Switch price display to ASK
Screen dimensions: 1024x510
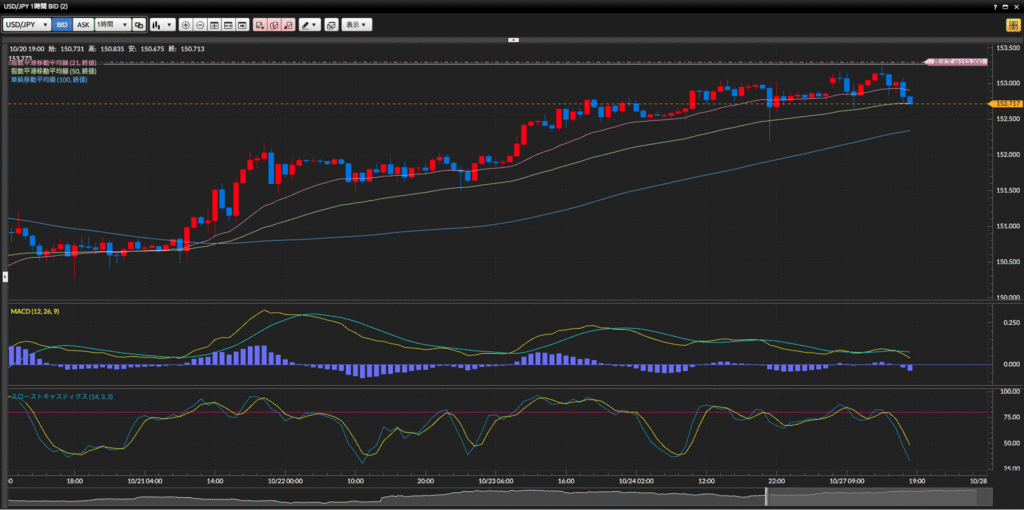[x=82, y=24]
